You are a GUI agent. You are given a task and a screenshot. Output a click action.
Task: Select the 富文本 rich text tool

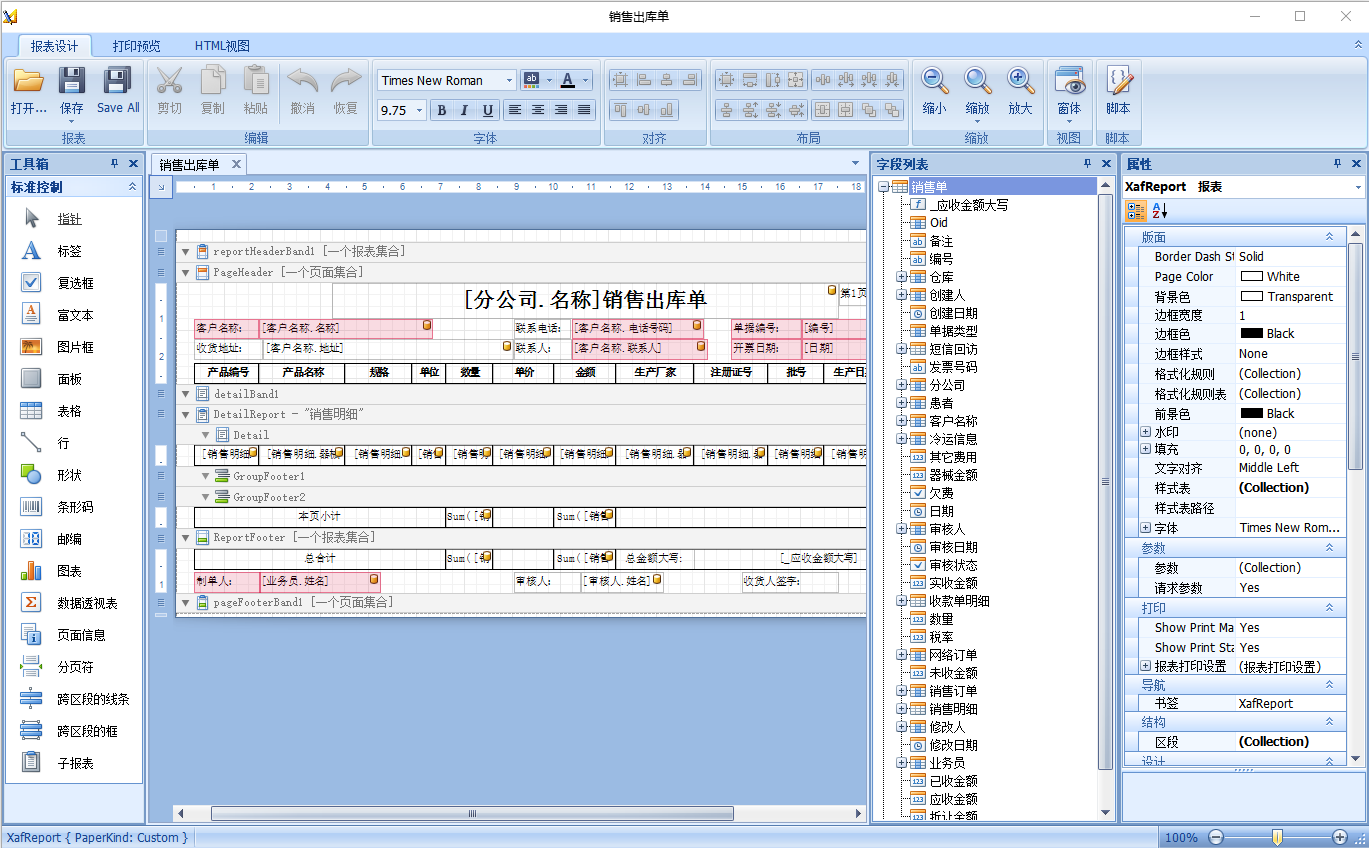point(75,315)
